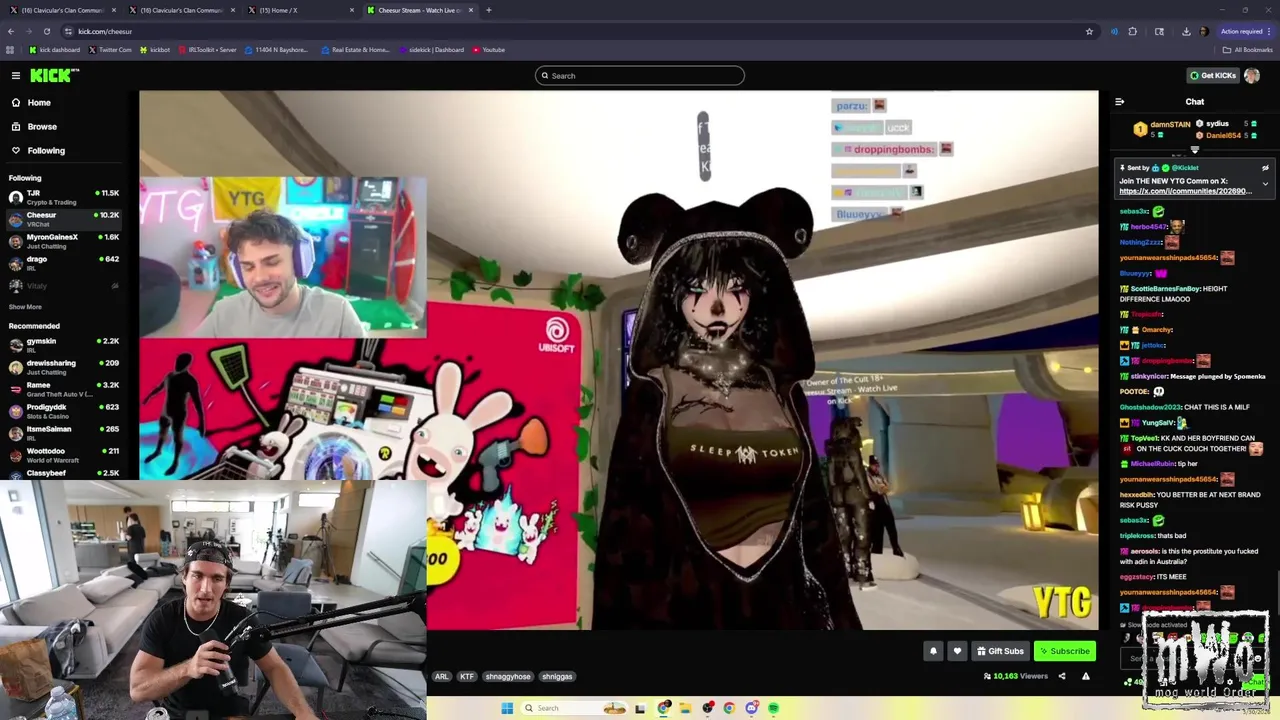Click the report warning triangle icon
1280x720 pixels.
1085,676
